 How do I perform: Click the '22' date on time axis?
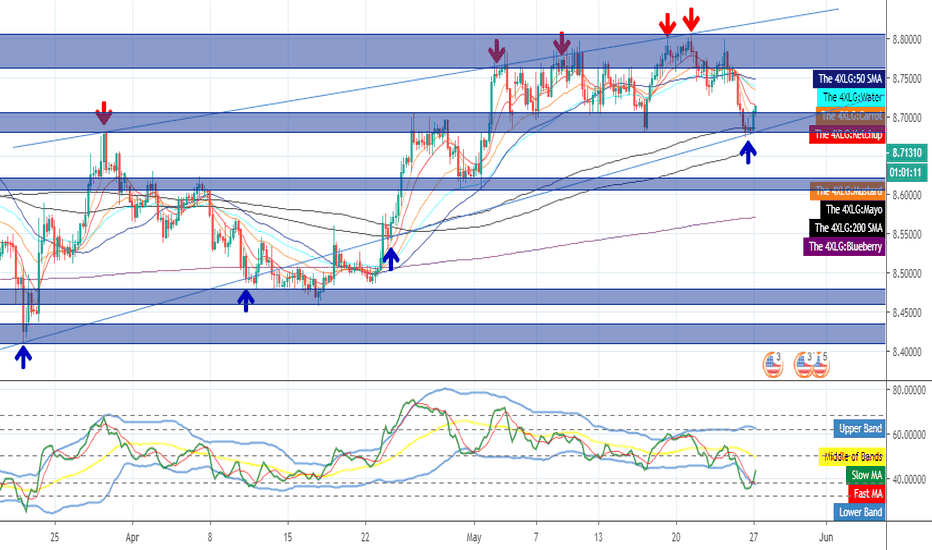(365, 538)
